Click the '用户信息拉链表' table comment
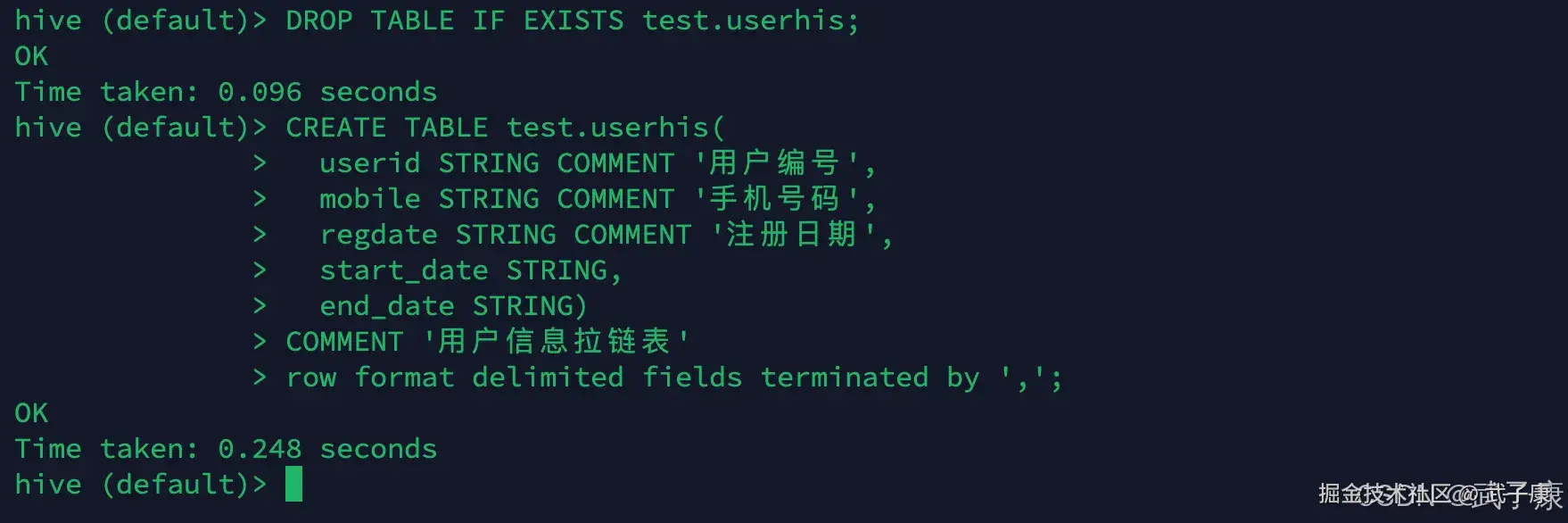 click(555, 342)
